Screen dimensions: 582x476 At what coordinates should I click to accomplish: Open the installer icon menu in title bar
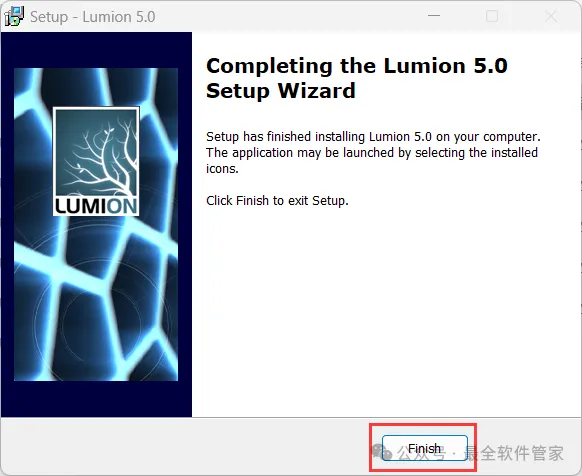(x=13, y=17)
